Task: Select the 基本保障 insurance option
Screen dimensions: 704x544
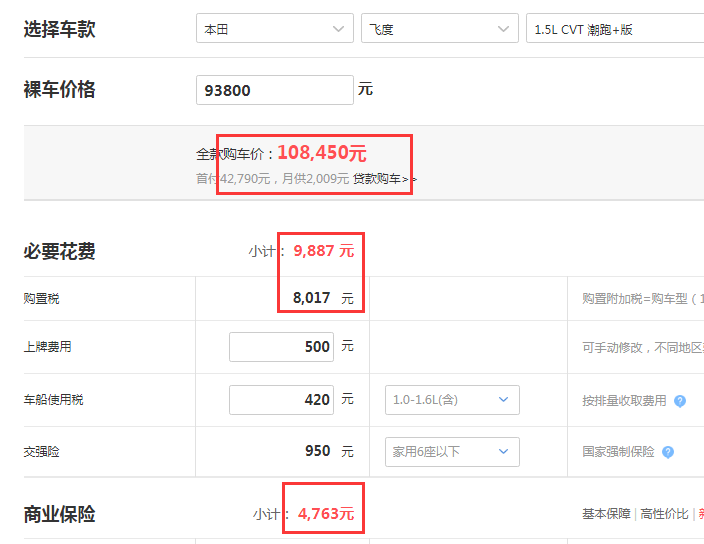Action: pos(606,514)
